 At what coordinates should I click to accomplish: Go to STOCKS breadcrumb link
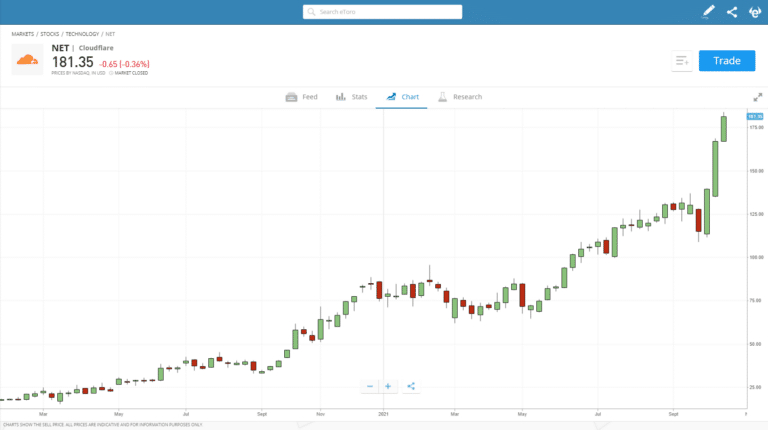[49, 34]
